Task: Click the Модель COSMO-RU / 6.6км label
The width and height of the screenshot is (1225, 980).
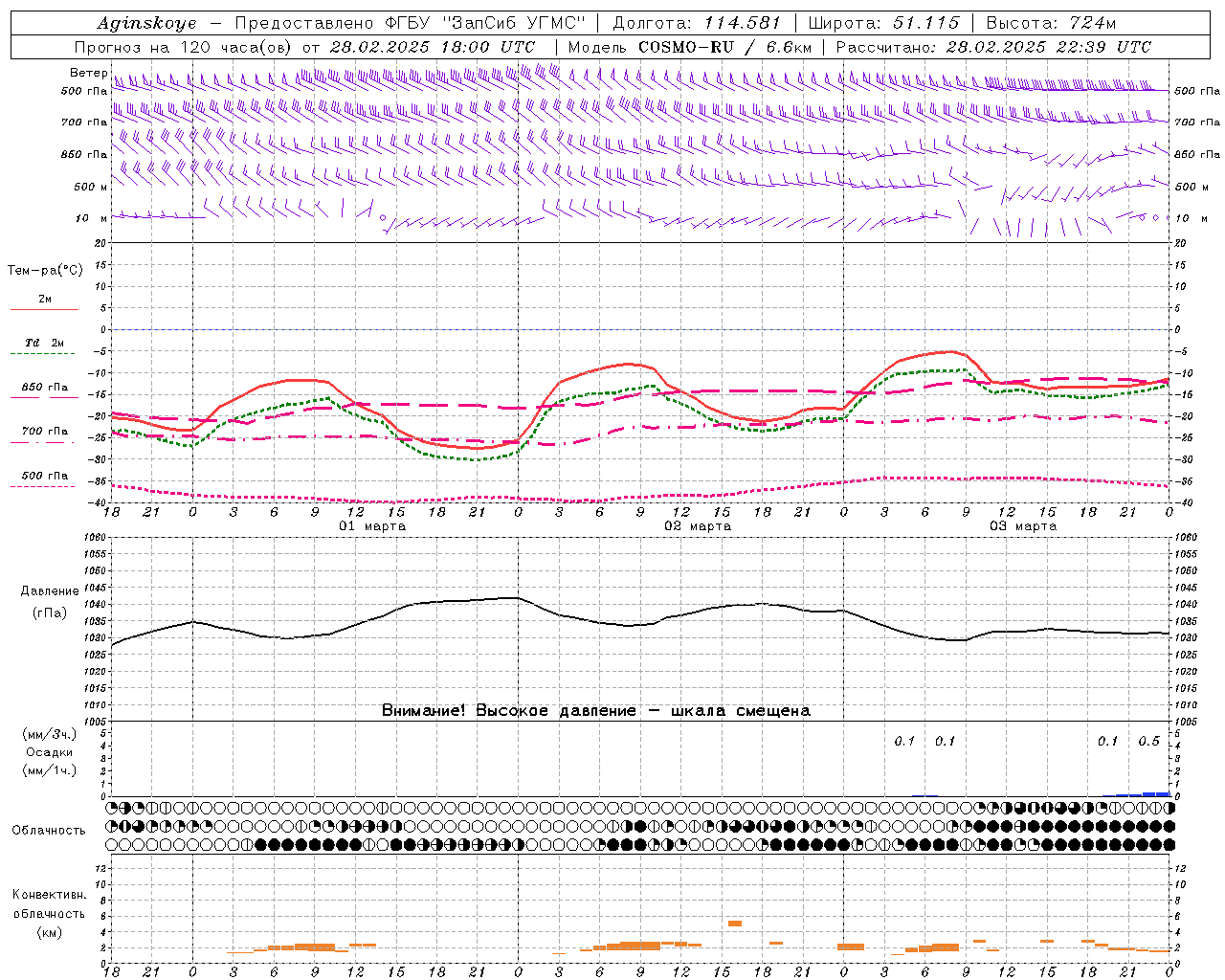Action: click(x=689, y=47)
